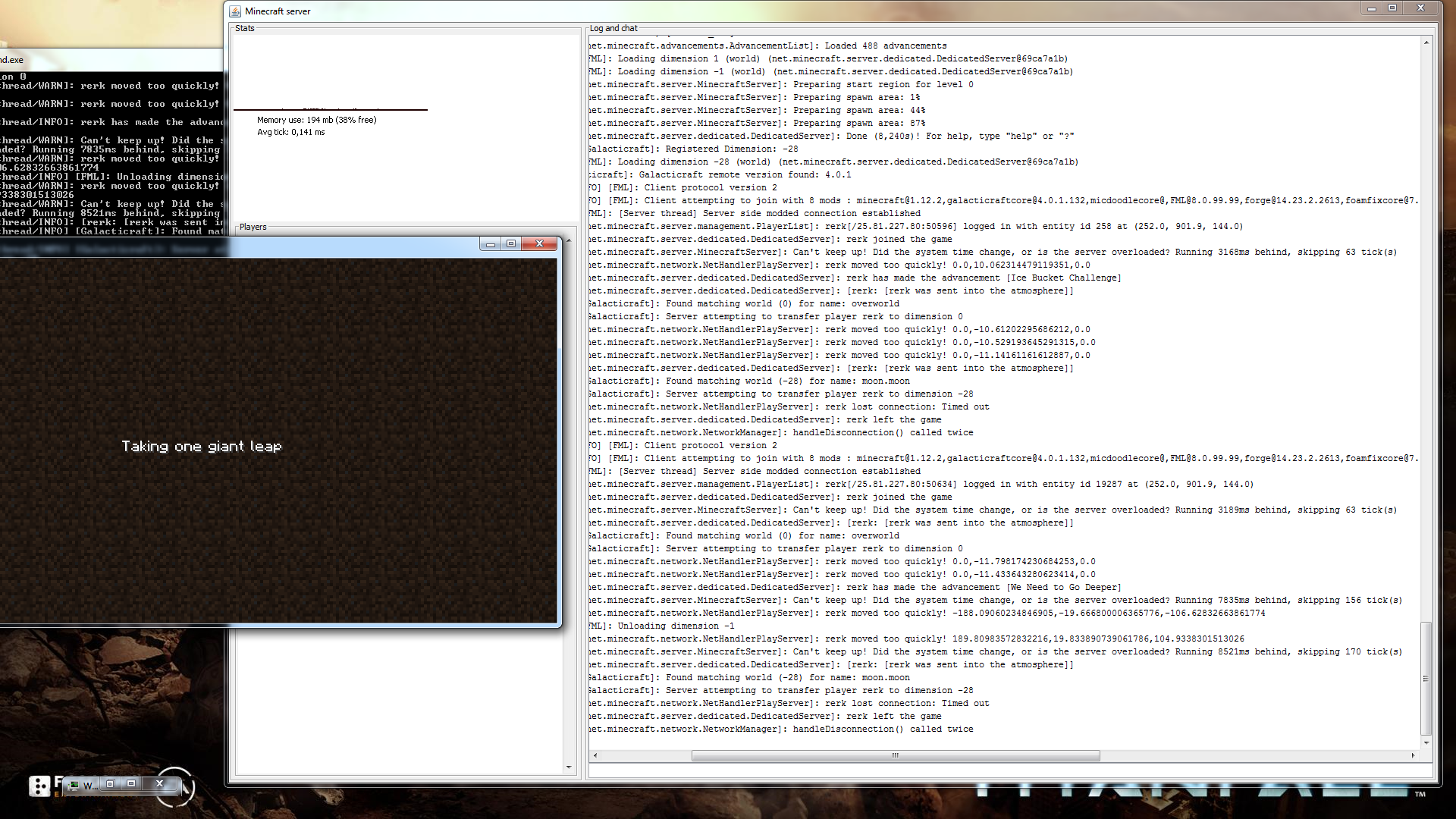
Task: Click the Players list scroll-down arrow
Action: 569,767
